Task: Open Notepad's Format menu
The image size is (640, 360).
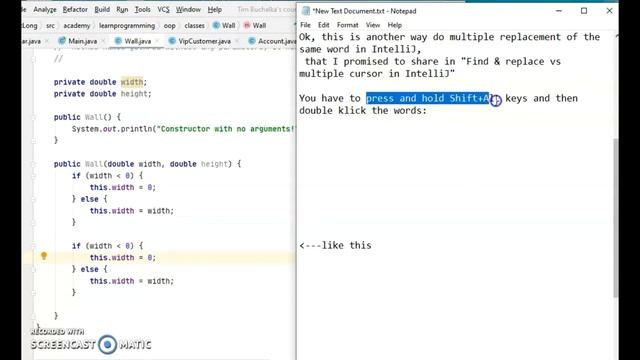Action: coord(347,25)
